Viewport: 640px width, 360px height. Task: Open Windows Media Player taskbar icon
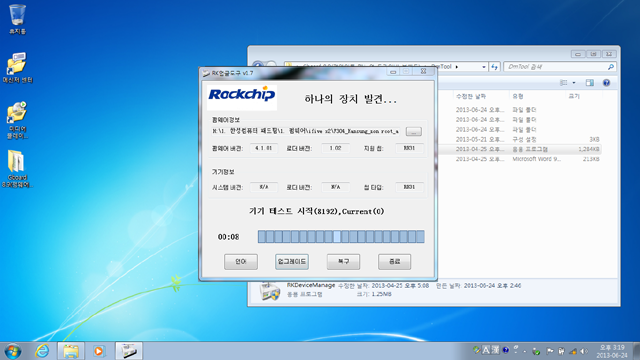98,351
